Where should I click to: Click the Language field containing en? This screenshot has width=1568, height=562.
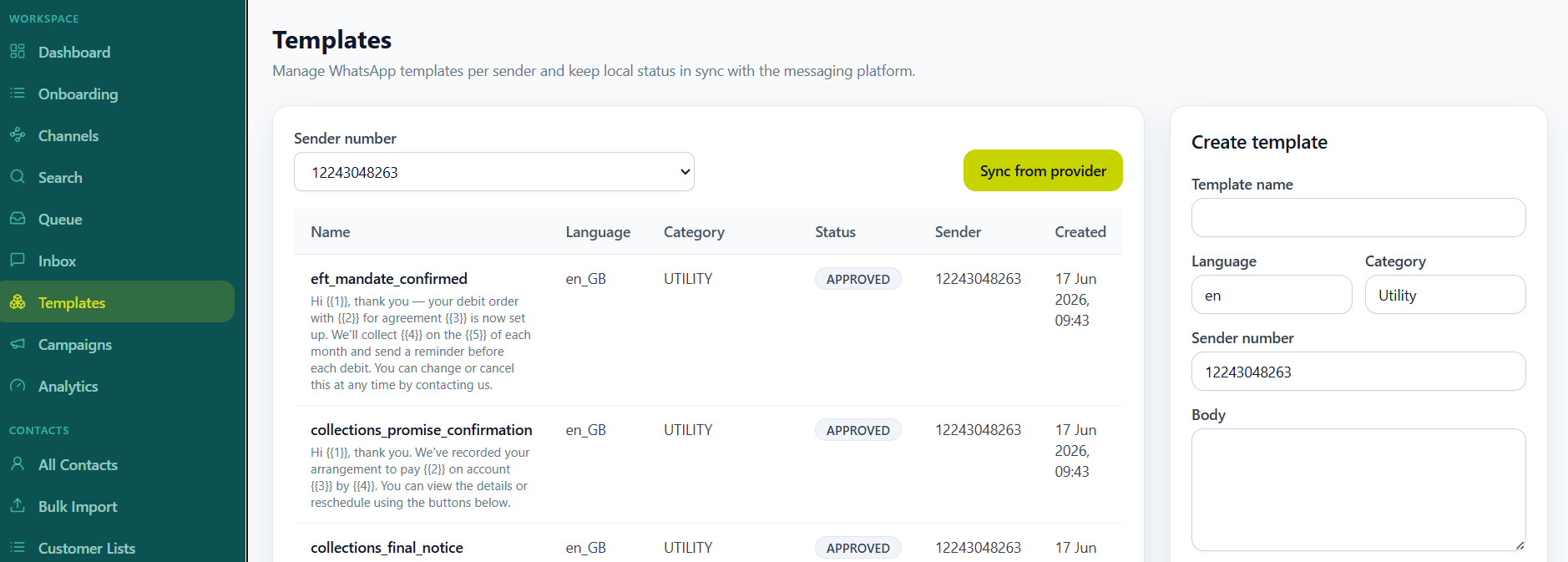point(1272,295)
